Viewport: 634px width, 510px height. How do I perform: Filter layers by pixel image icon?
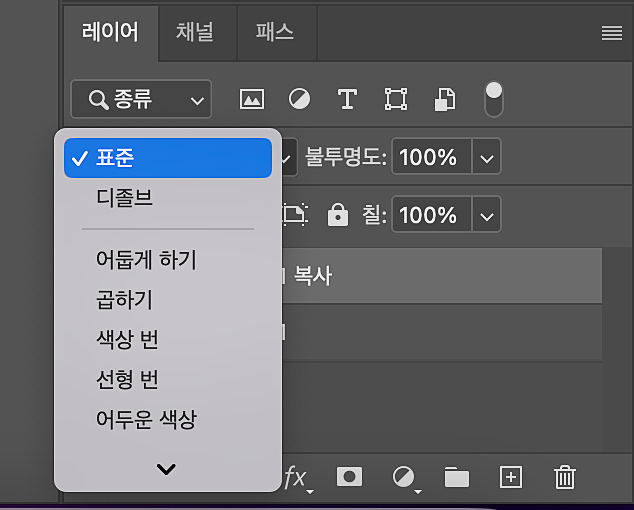pos(252,99)
